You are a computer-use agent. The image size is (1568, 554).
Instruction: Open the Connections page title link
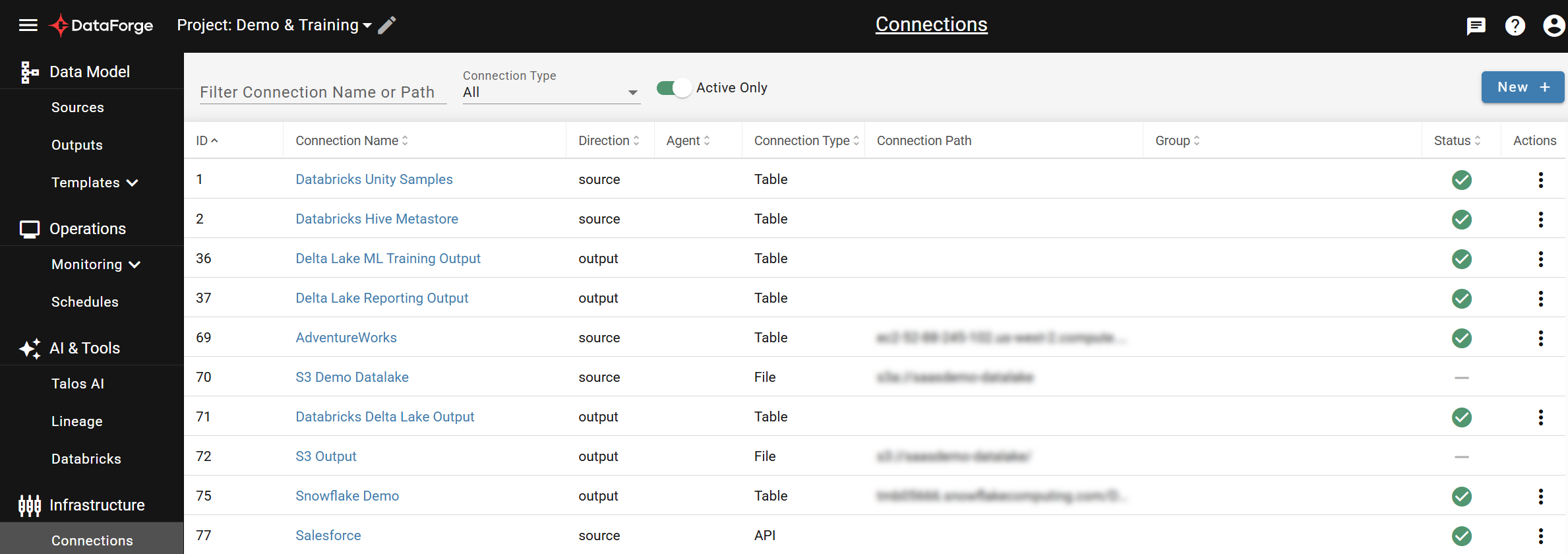[x=931, y=24]
